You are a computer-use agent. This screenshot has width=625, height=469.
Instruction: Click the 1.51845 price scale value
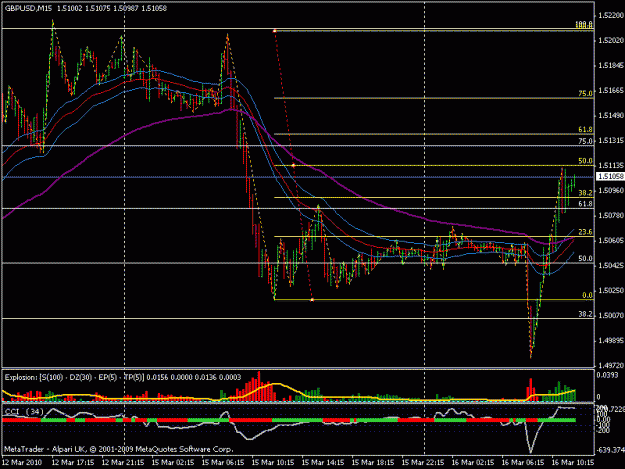point(610,66)
